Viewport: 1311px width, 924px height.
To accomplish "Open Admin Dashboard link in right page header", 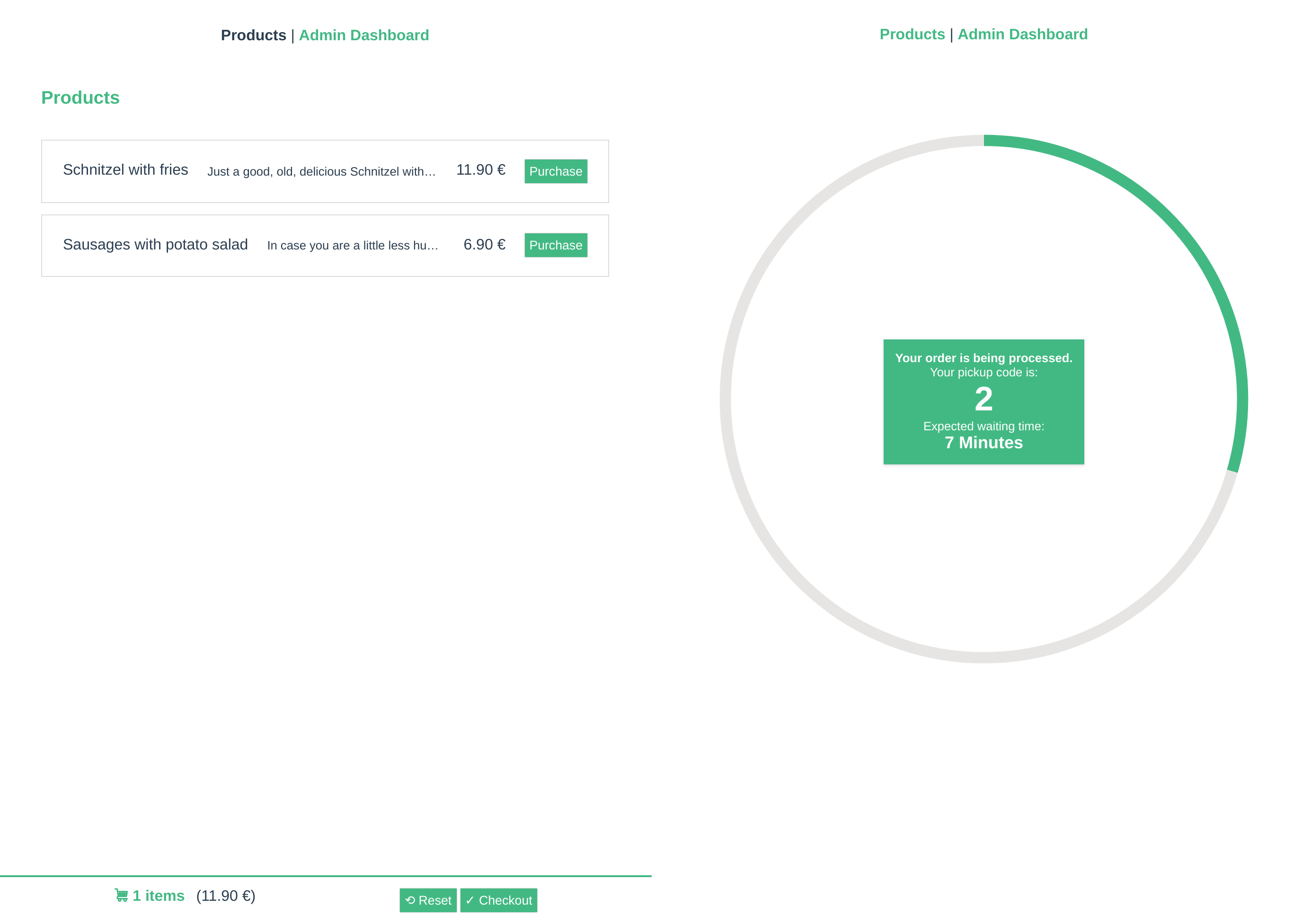I will coord(1023,34).
